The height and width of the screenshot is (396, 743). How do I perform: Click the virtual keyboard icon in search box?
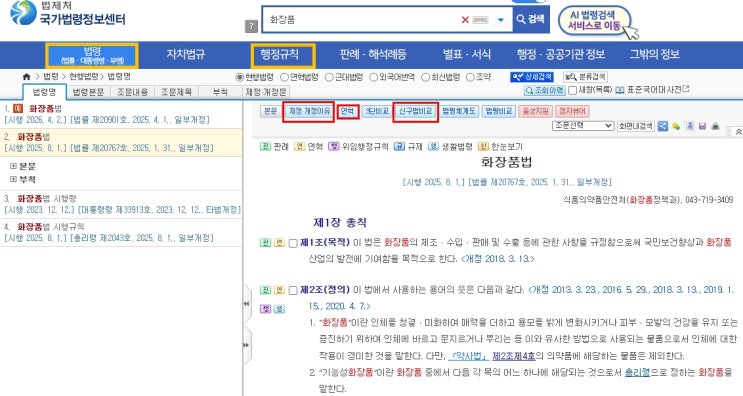tap(480, 20)
